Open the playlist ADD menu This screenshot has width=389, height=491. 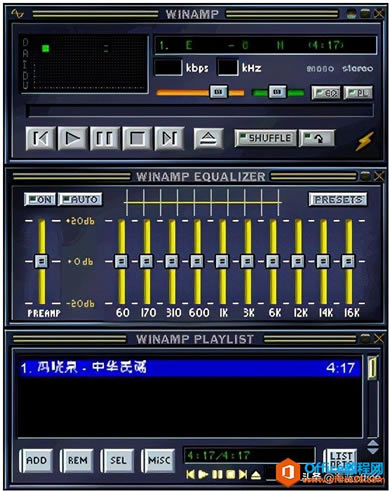(x=36, y=460)
